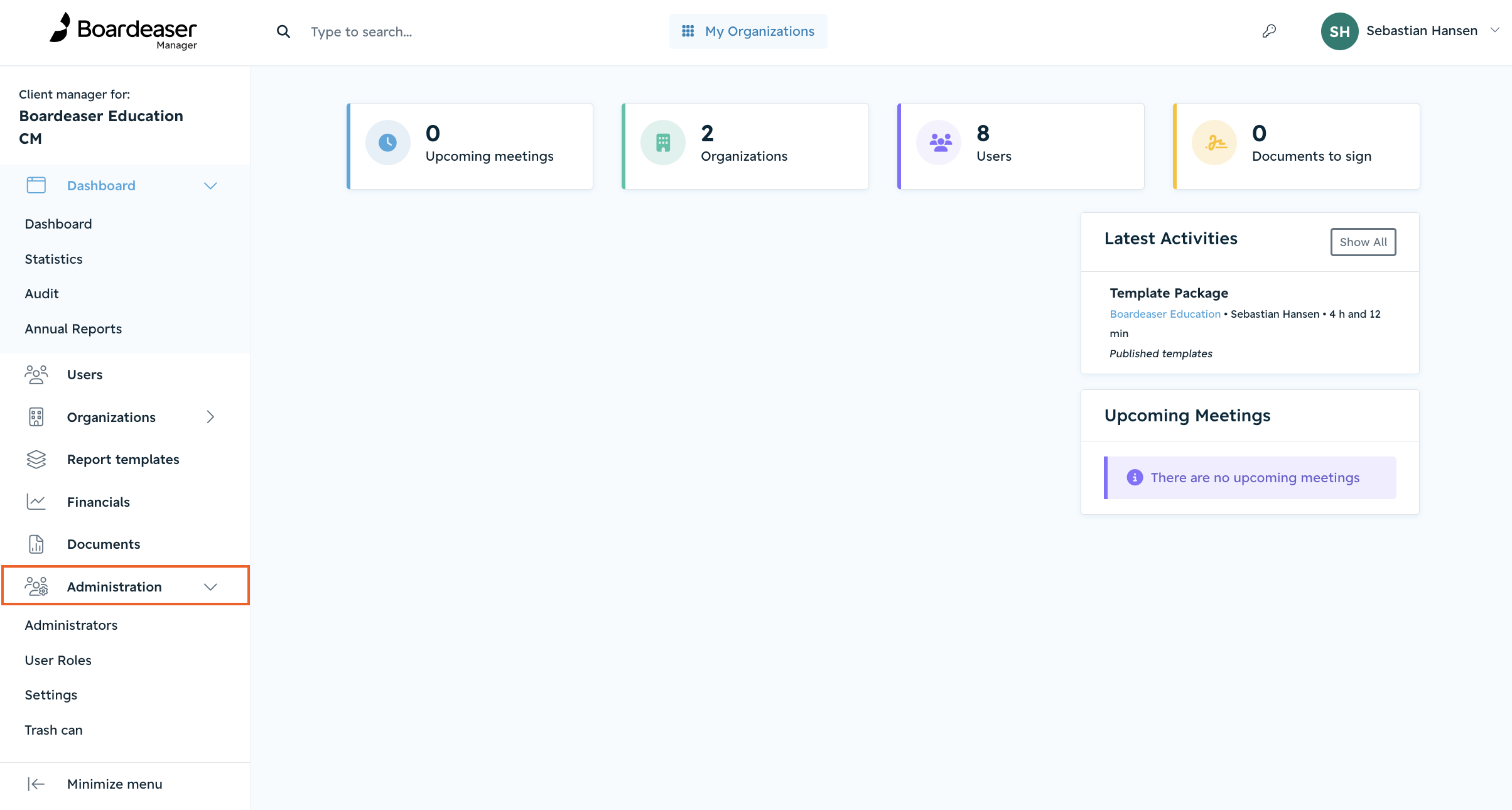Collapse the Administration section chevron

point(210,586)
